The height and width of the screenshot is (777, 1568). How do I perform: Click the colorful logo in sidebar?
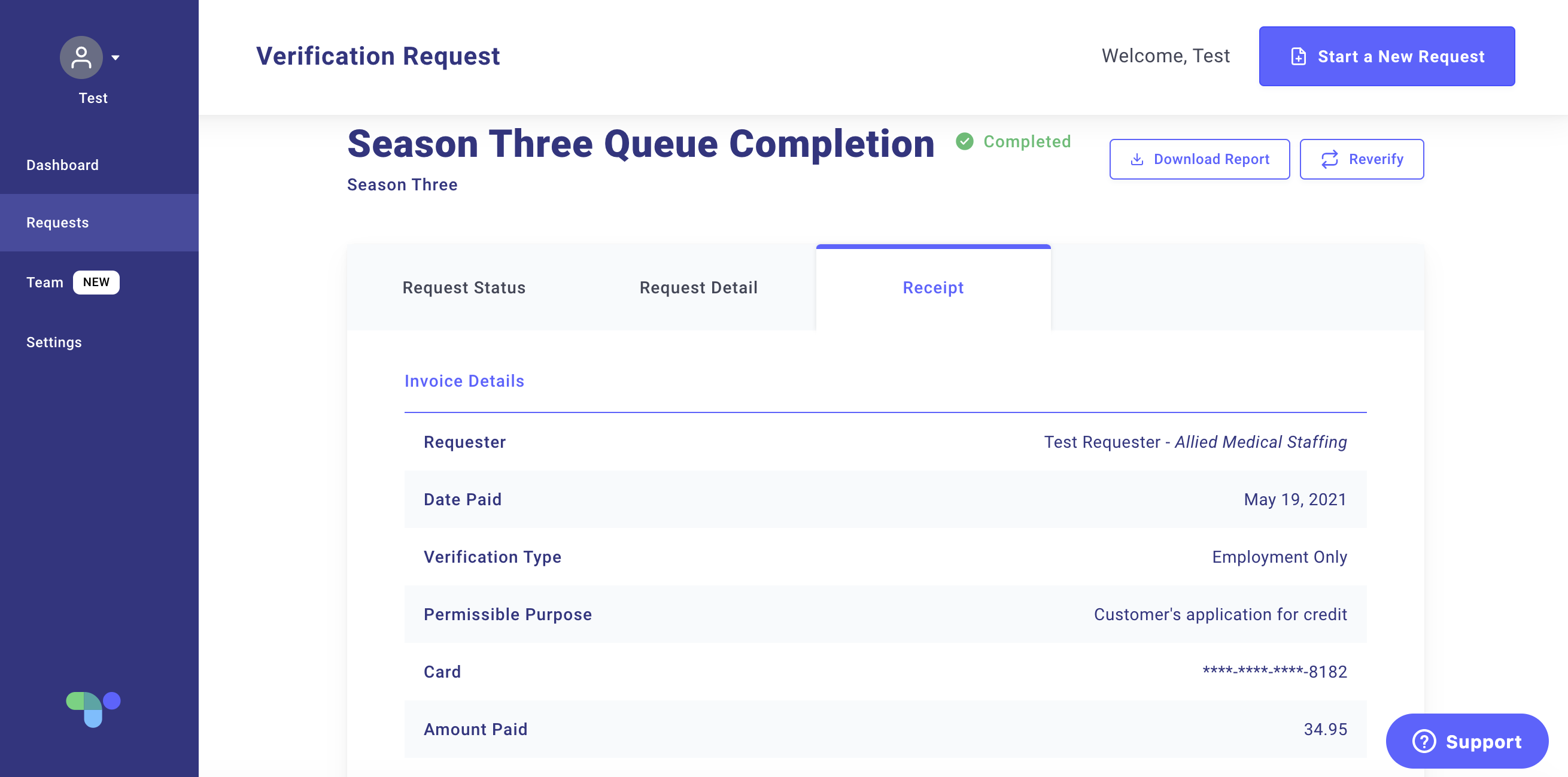tap(93, 709)
